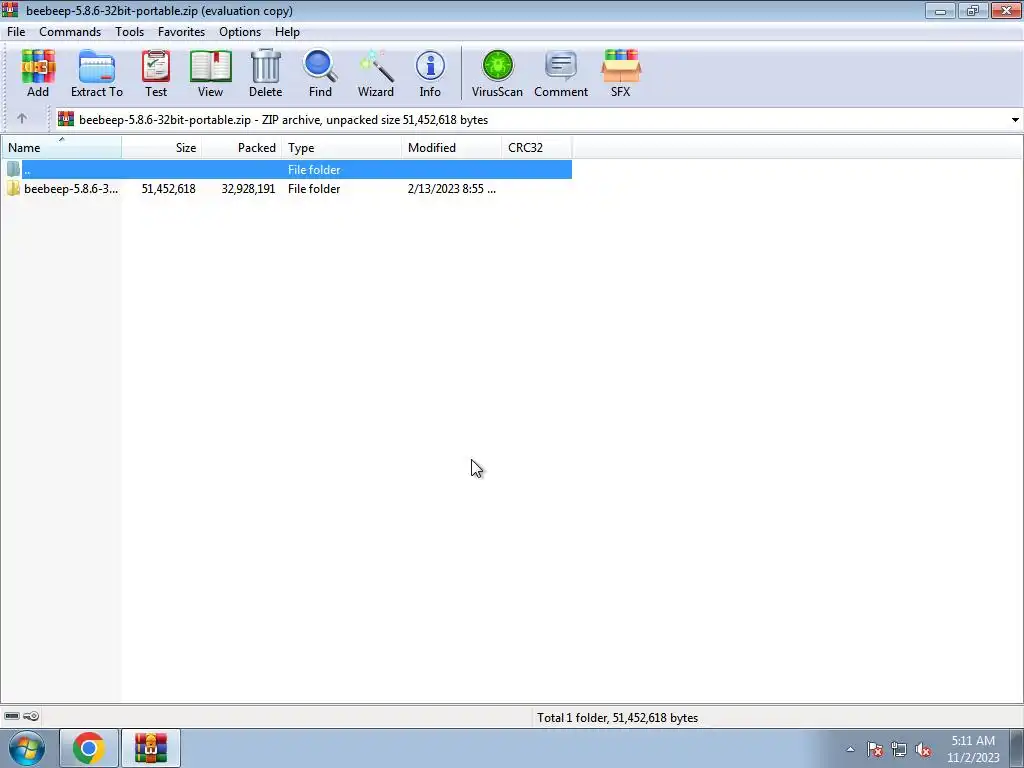The image size is (1024, 768).
Task: Click the Delete trash can icon
Action: [265, 73]
